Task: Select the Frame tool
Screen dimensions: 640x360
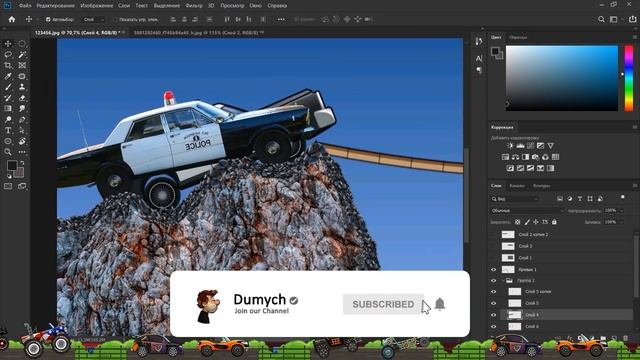Action: [x=22, y=65]
